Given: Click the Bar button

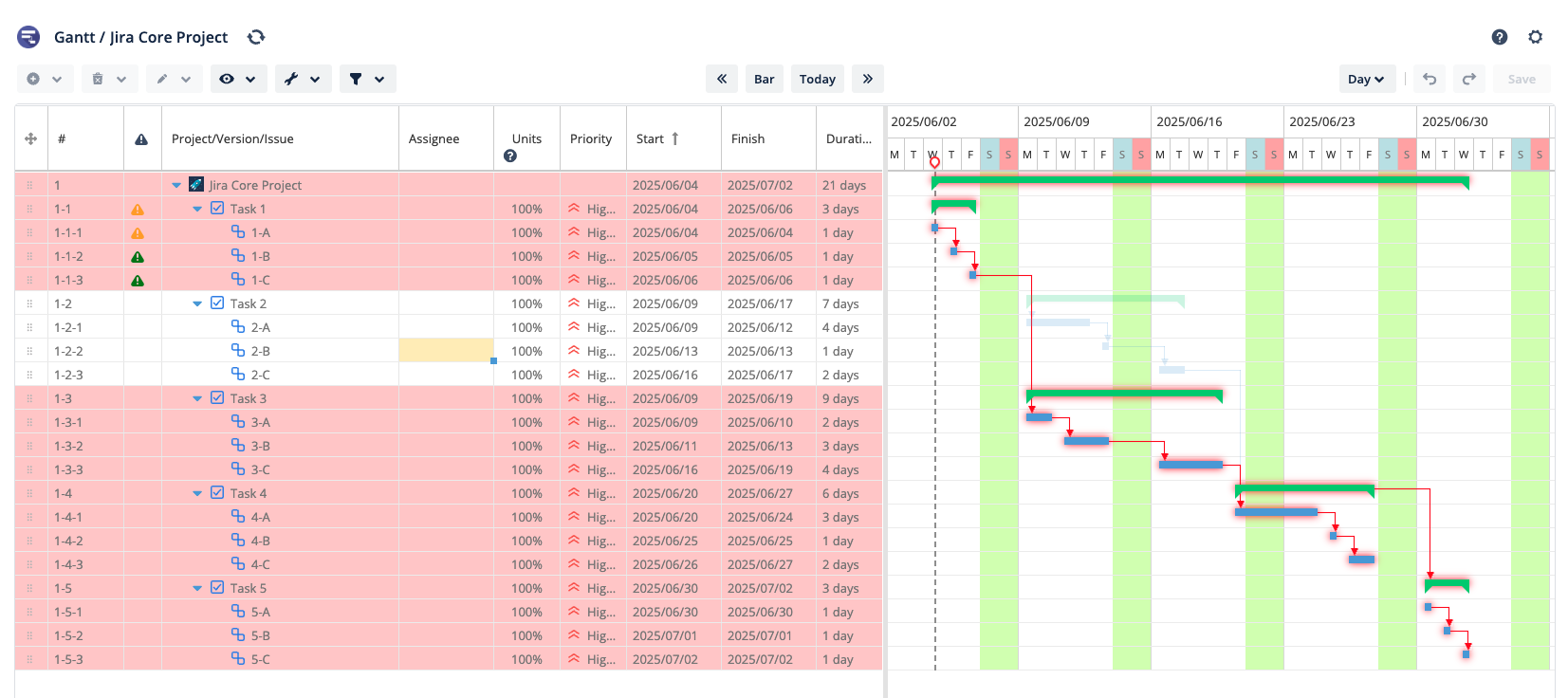Looking at the screenshot, I should 764,79.
